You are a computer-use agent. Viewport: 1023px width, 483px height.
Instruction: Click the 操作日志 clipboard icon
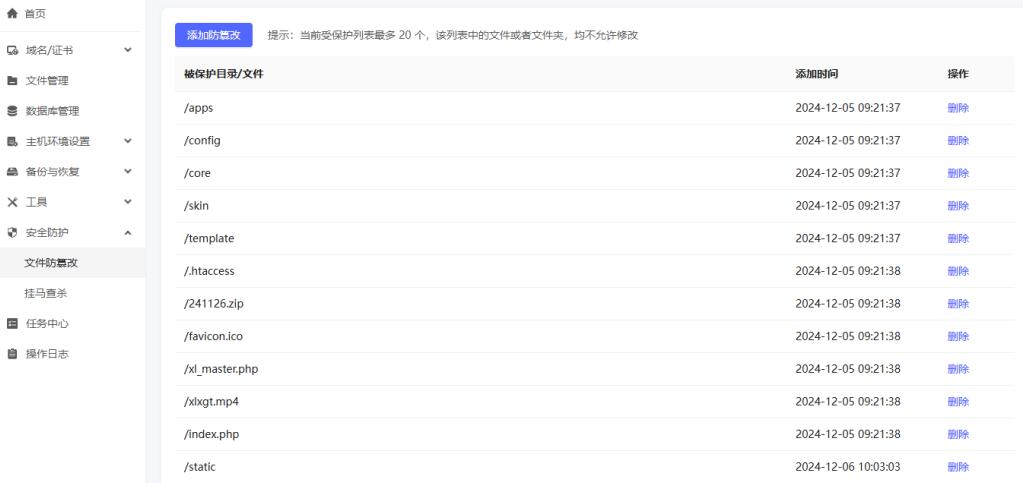(x=12, y=354)
